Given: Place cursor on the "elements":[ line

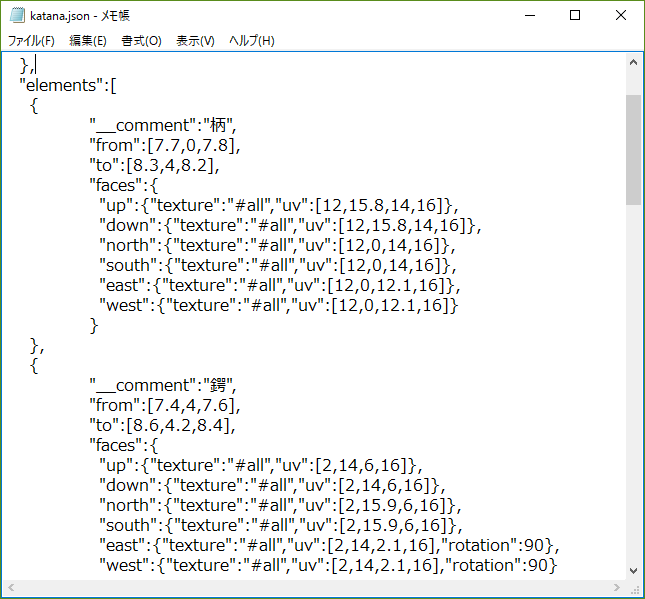Looking at the screenshot, I should tap(68, 86).
